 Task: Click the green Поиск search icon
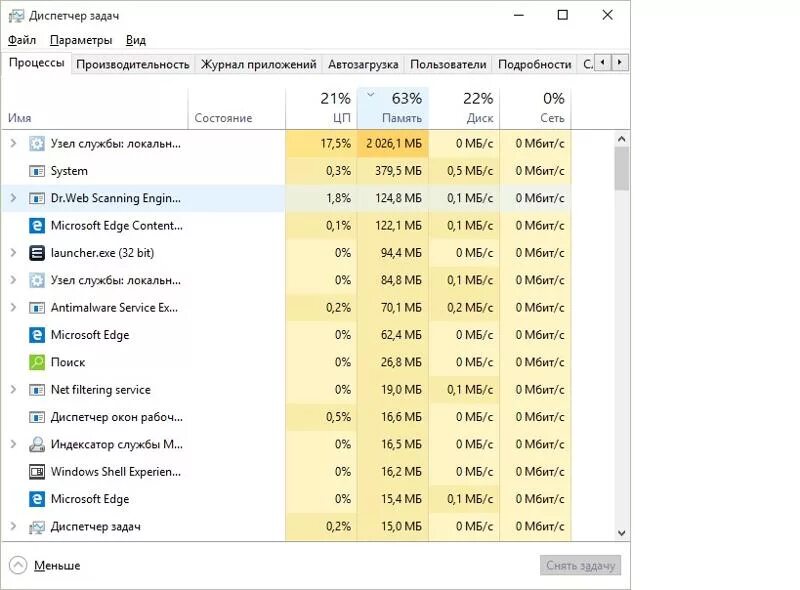tap(37, 362)
